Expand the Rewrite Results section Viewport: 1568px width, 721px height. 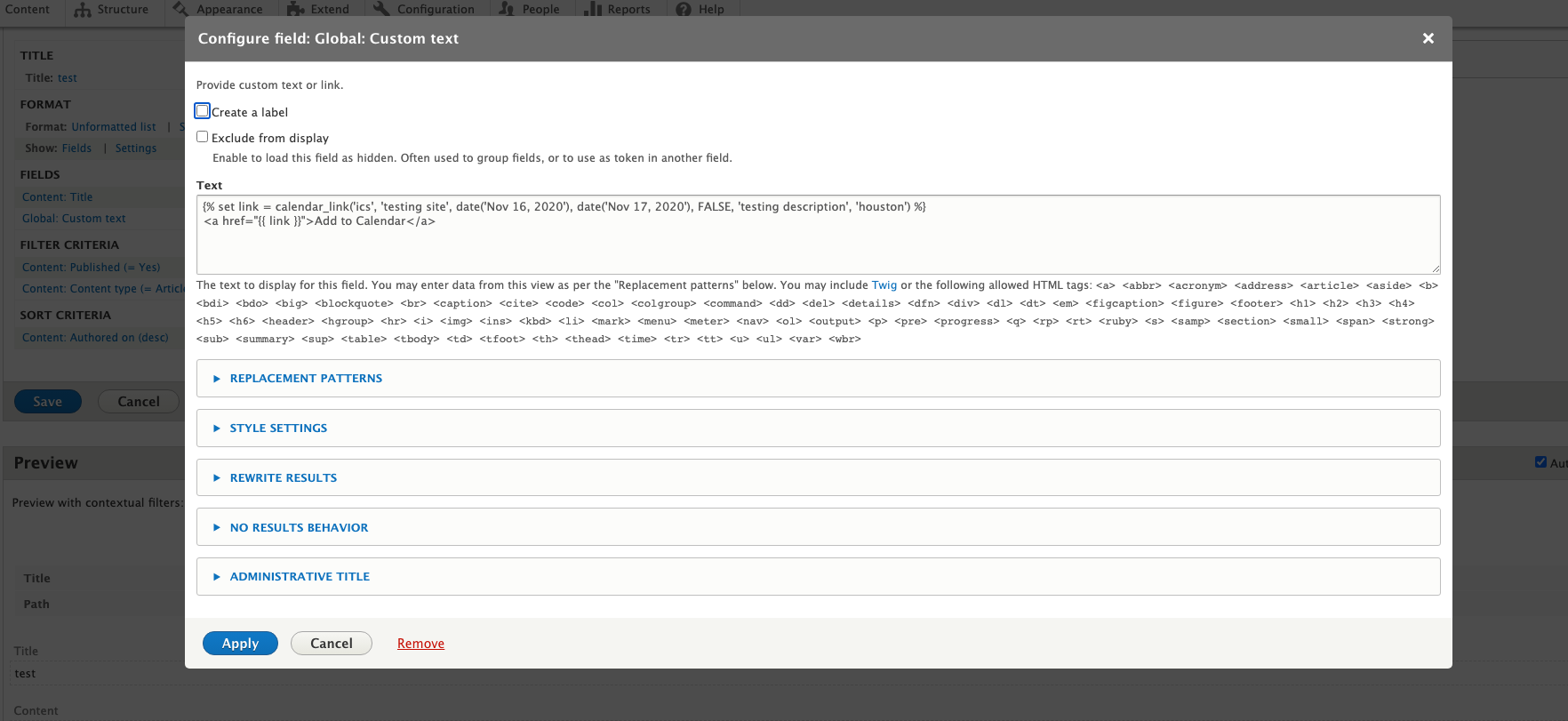pos(283,478)
